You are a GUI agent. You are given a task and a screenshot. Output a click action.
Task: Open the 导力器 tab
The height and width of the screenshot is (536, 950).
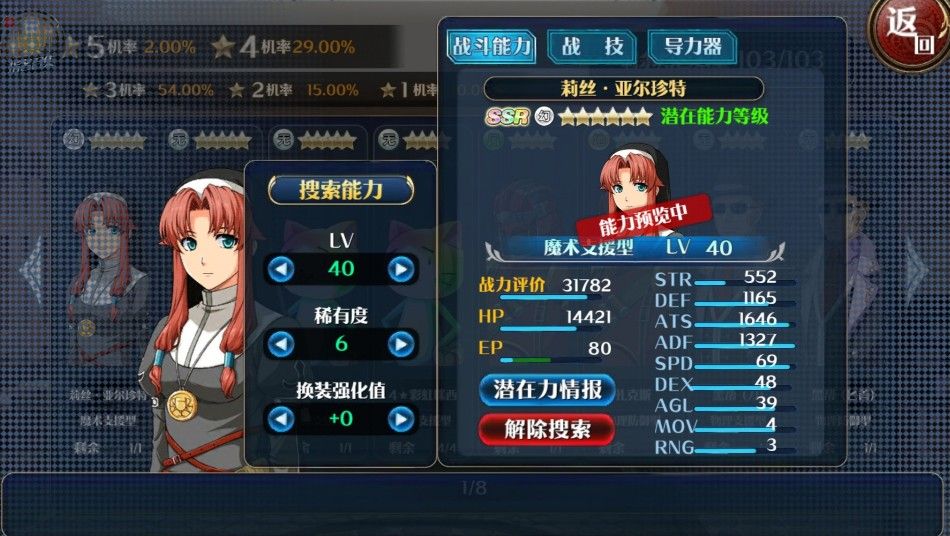pos(693,46)
